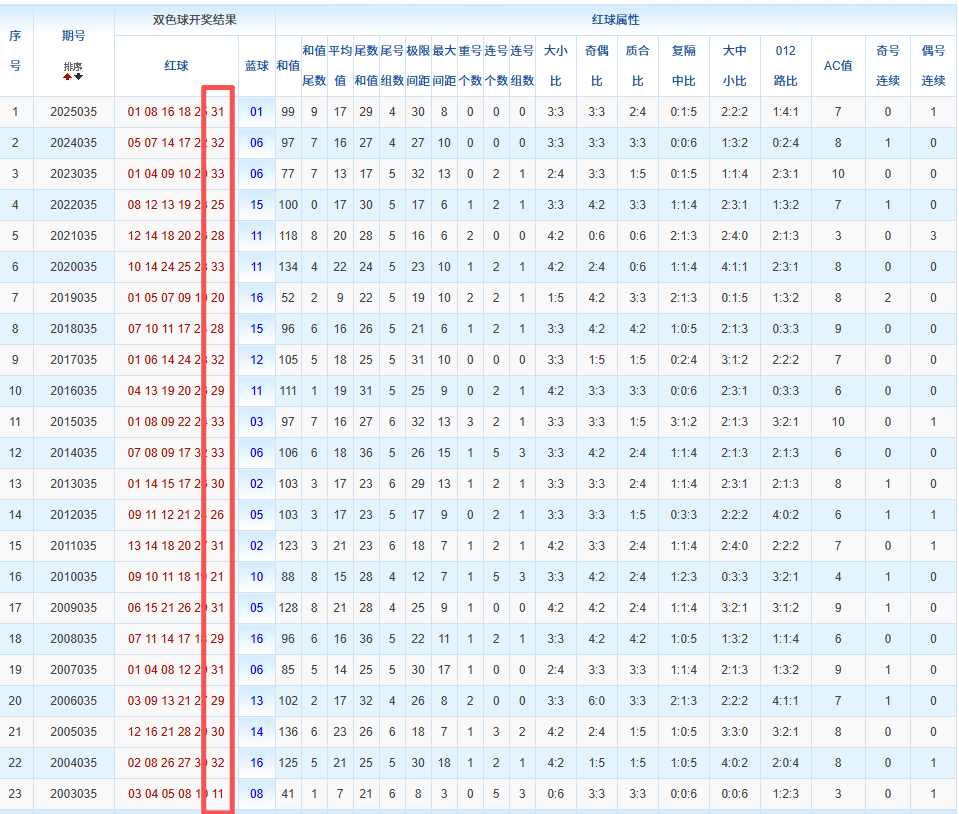Select issue 2003035 in the last row

pos(73,794)
